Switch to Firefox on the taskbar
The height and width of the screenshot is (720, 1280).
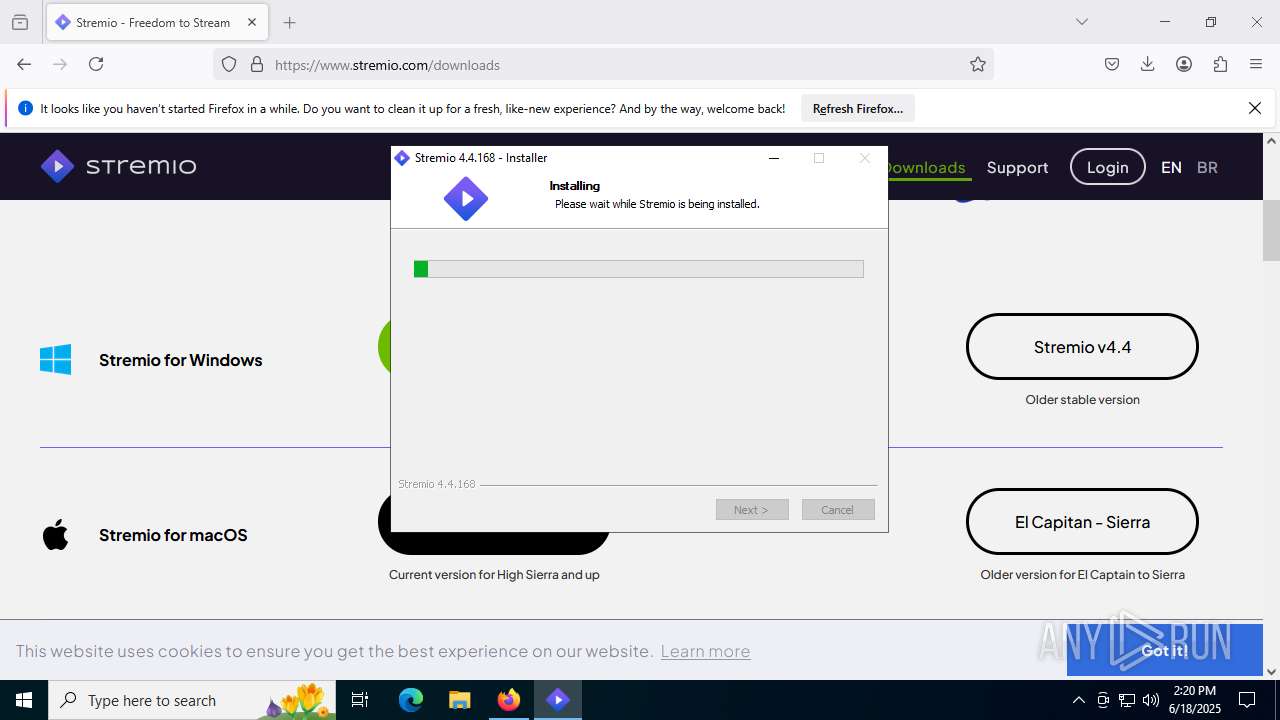(509, 700)
